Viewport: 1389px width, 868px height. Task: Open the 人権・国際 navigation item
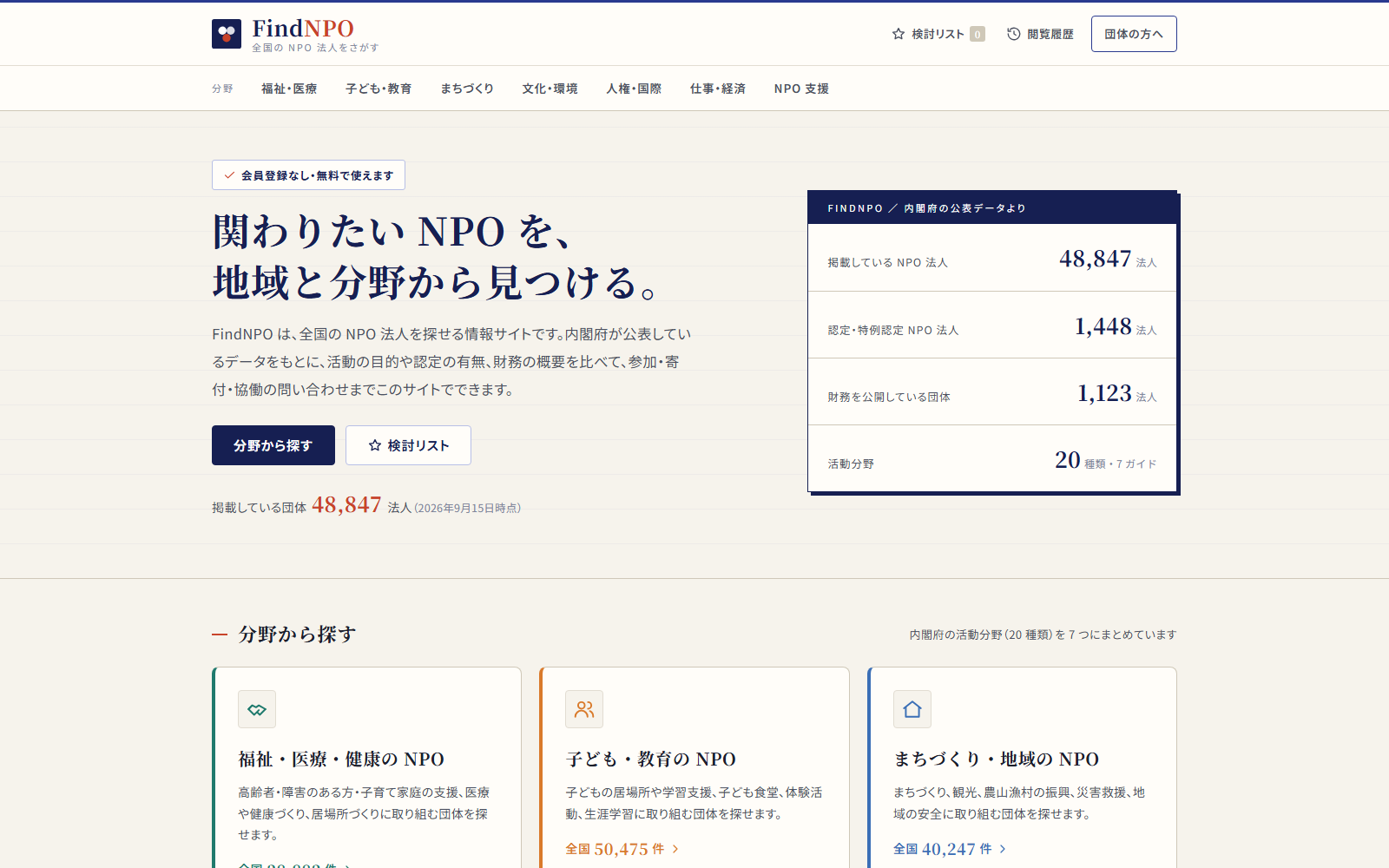634,89
